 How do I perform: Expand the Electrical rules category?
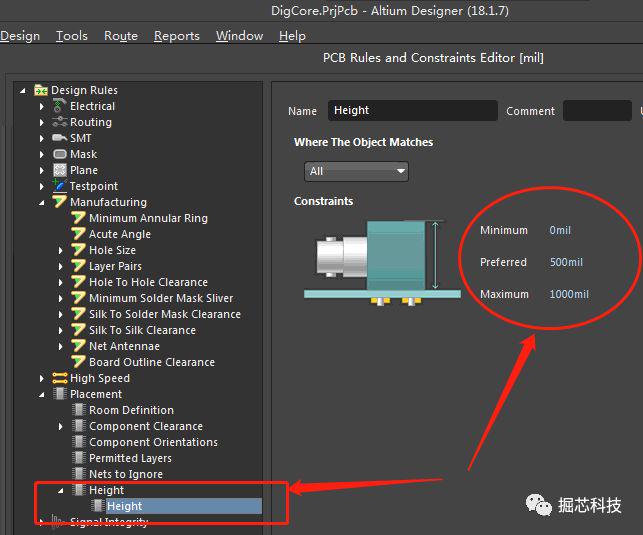41,106
